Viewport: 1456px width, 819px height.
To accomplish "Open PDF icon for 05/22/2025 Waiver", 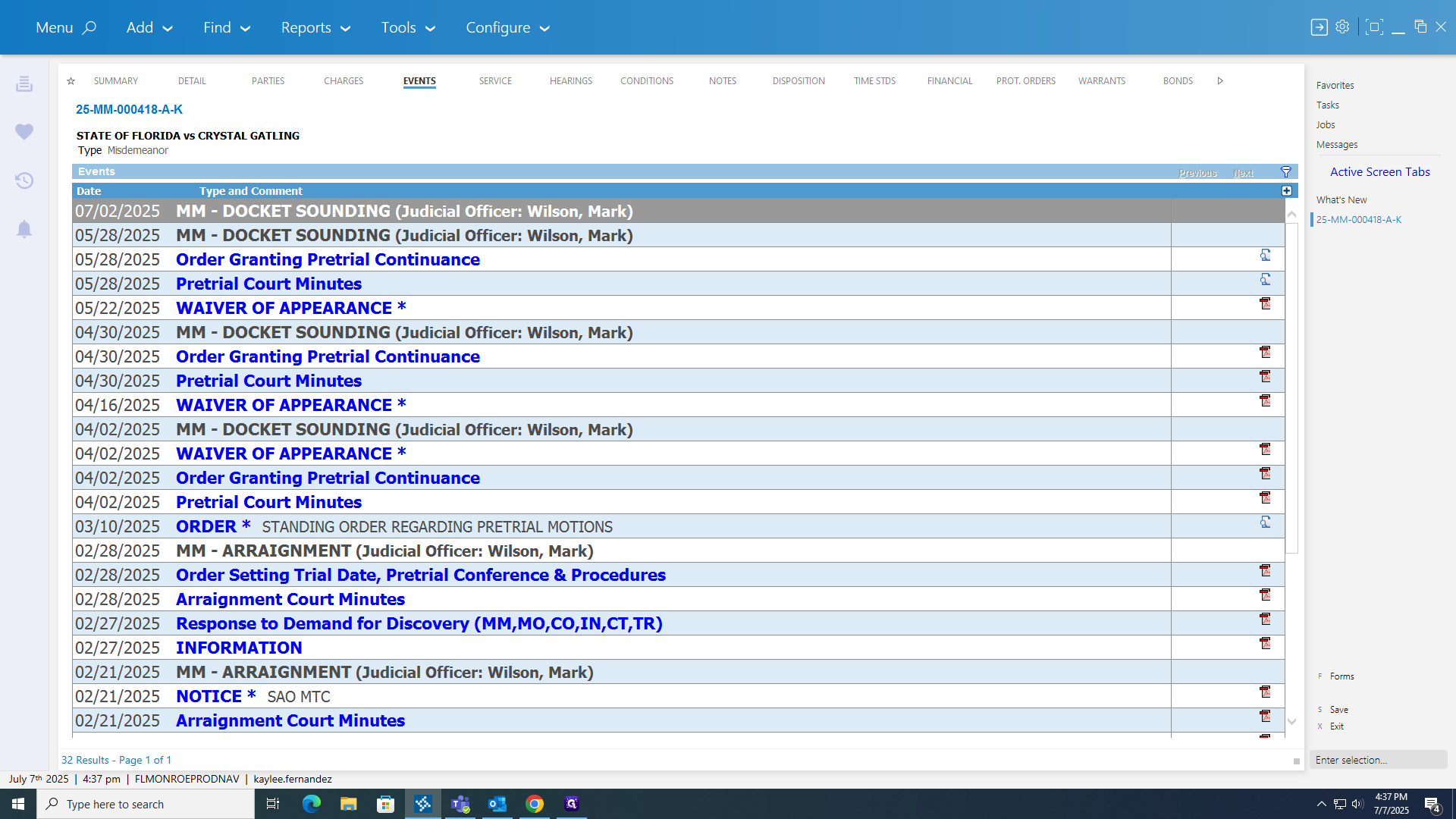I will 1265,303.
